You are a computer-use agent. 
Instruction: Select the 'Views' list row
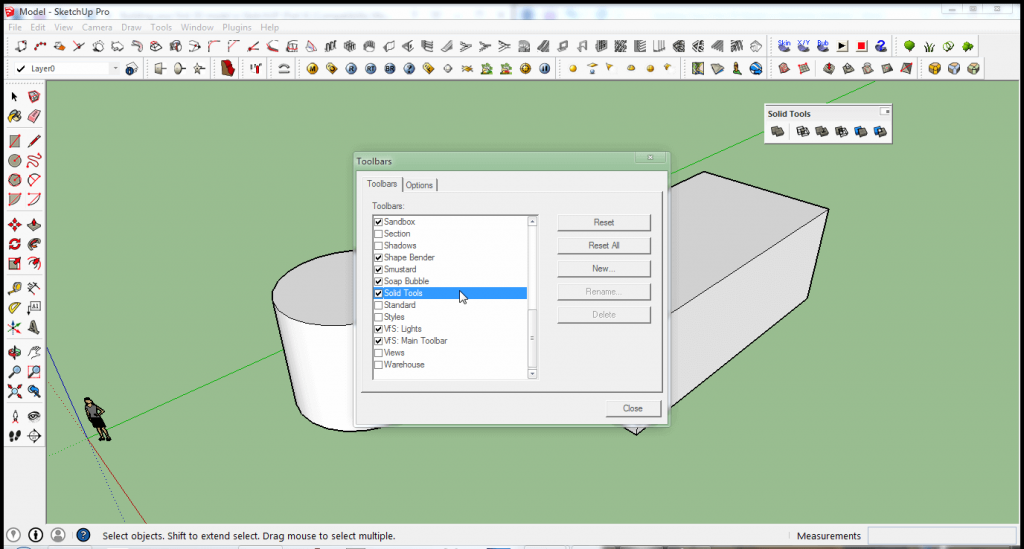[x=450, y=353]
